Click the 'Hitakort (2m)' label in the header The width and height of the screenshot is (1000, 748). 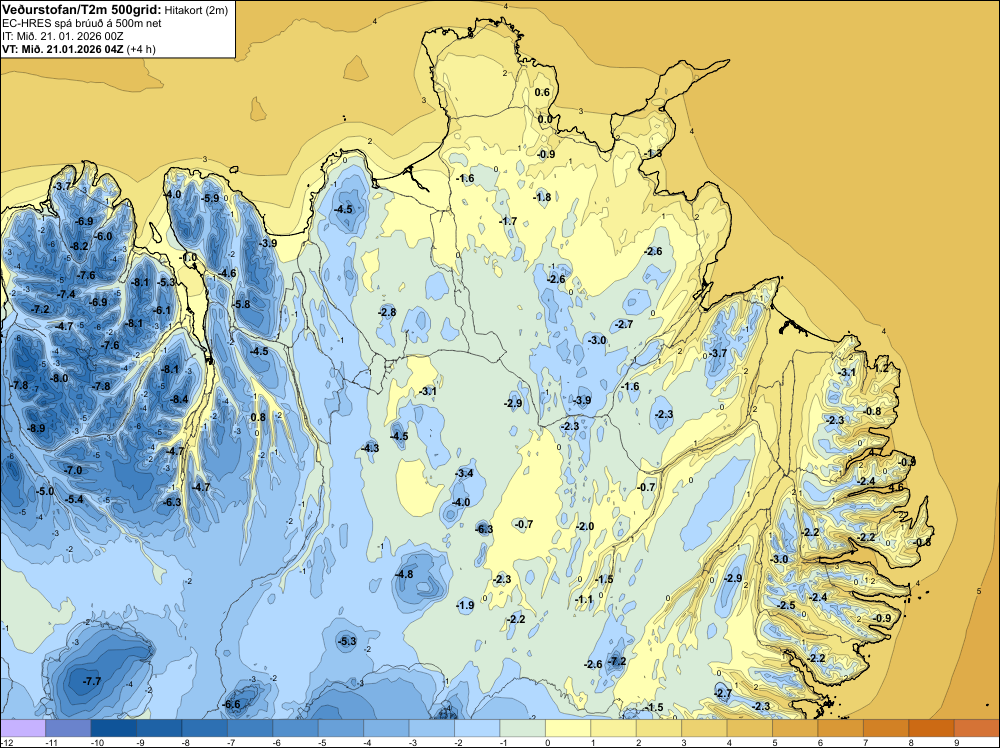click(x=196, y=10)
